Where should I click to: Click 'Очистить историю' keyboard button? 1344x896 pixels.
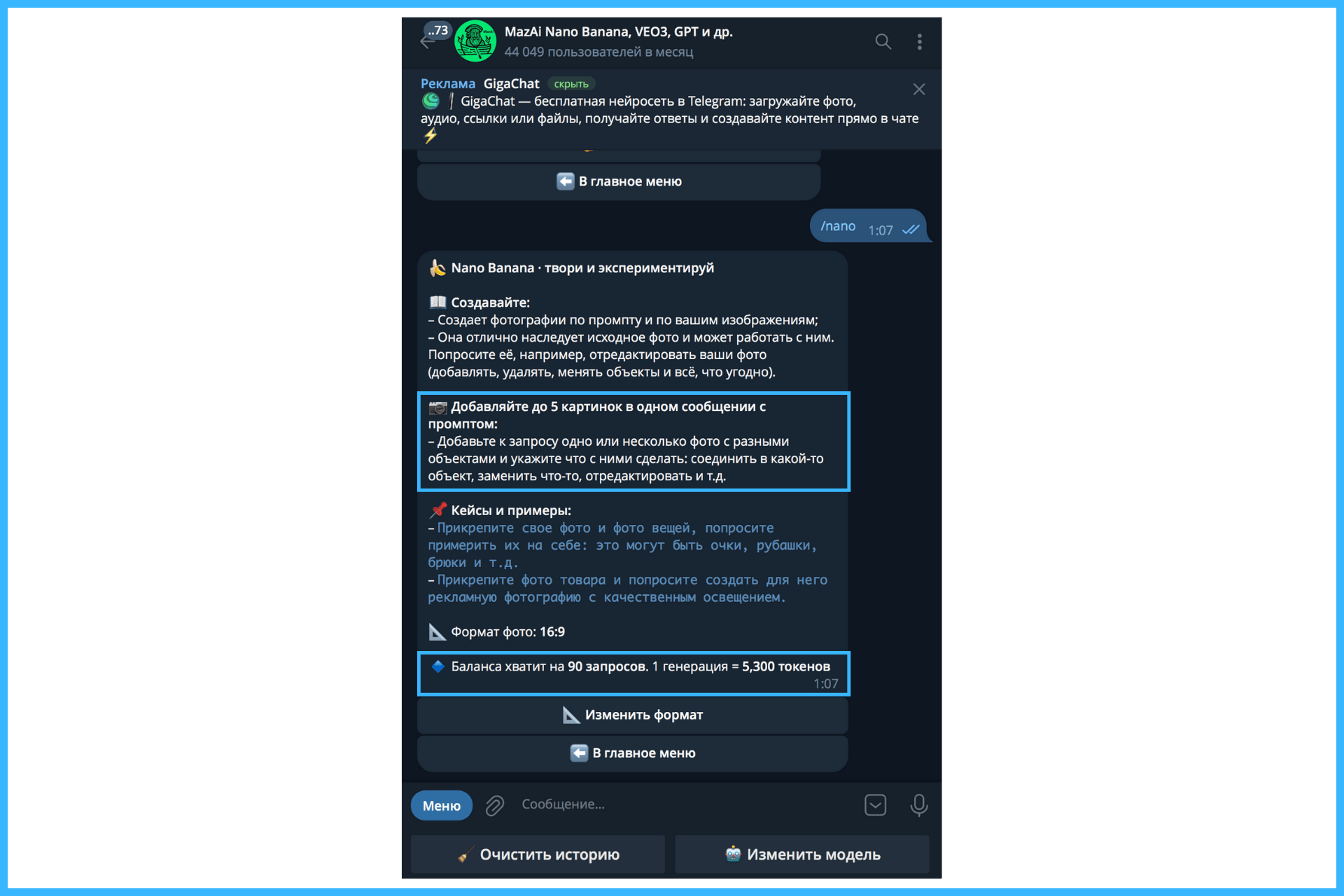click(538, 855)
